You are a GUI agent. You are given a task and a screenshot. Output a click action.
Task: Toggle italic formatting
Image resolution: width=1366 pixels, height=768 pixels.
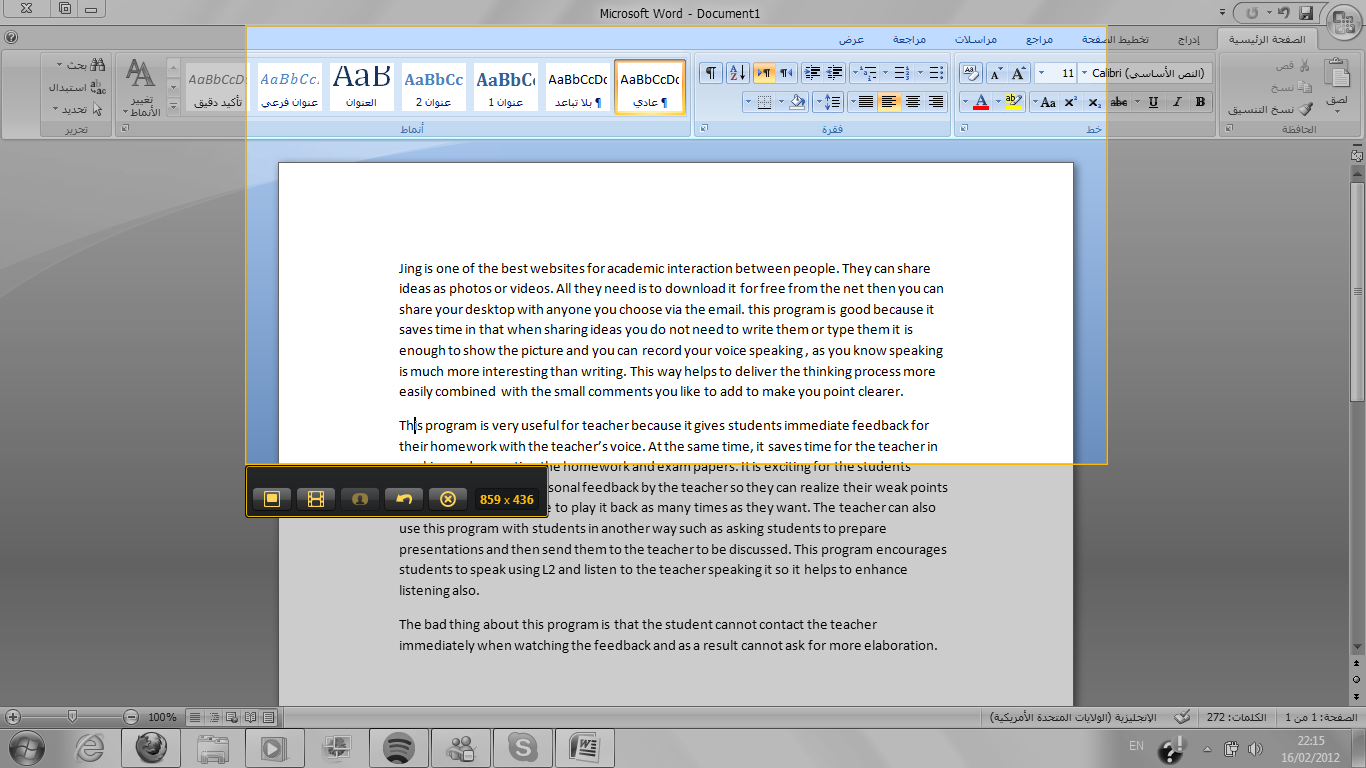pos(1177,102)
